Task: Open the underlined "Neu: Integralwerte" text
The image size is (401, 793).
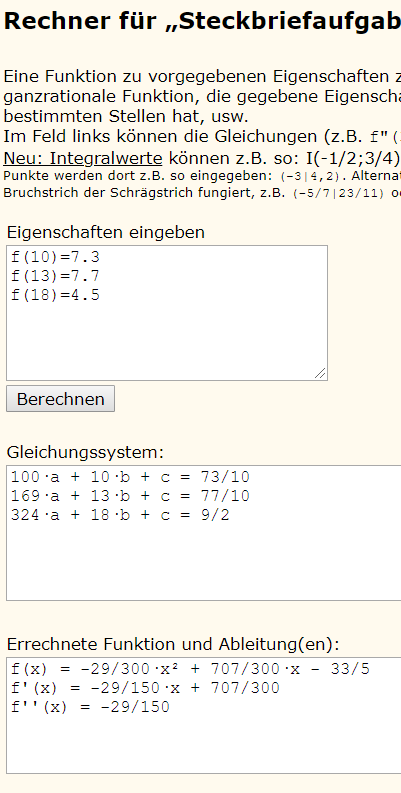Action: (x=83, y=158)
